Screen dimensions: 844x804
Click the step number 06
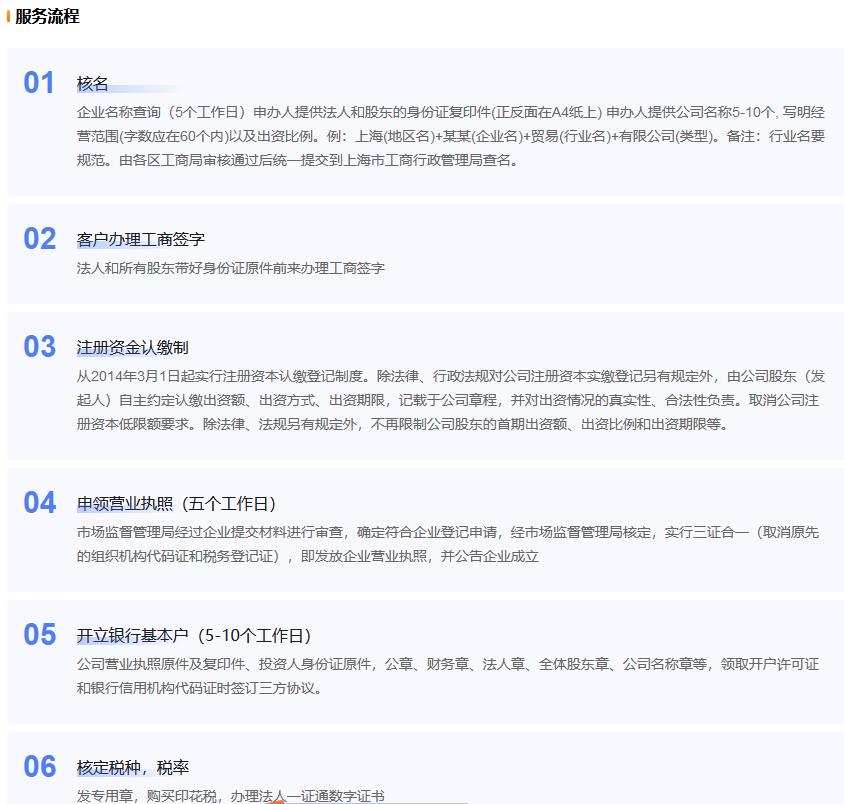point(40,767)
